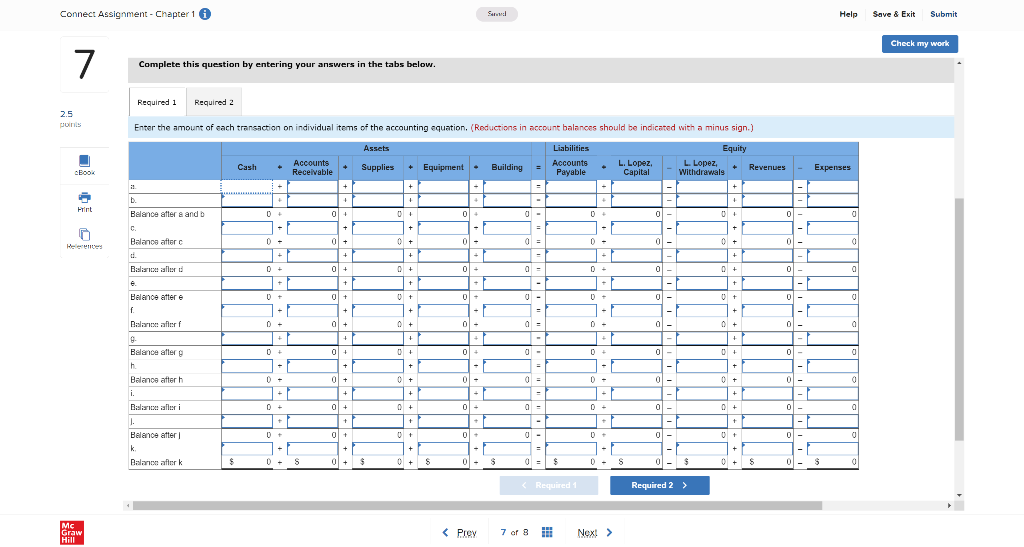This screenshot has height=547, width=1024.
Task: Select the Expenses field in row i
Action: 833,394
